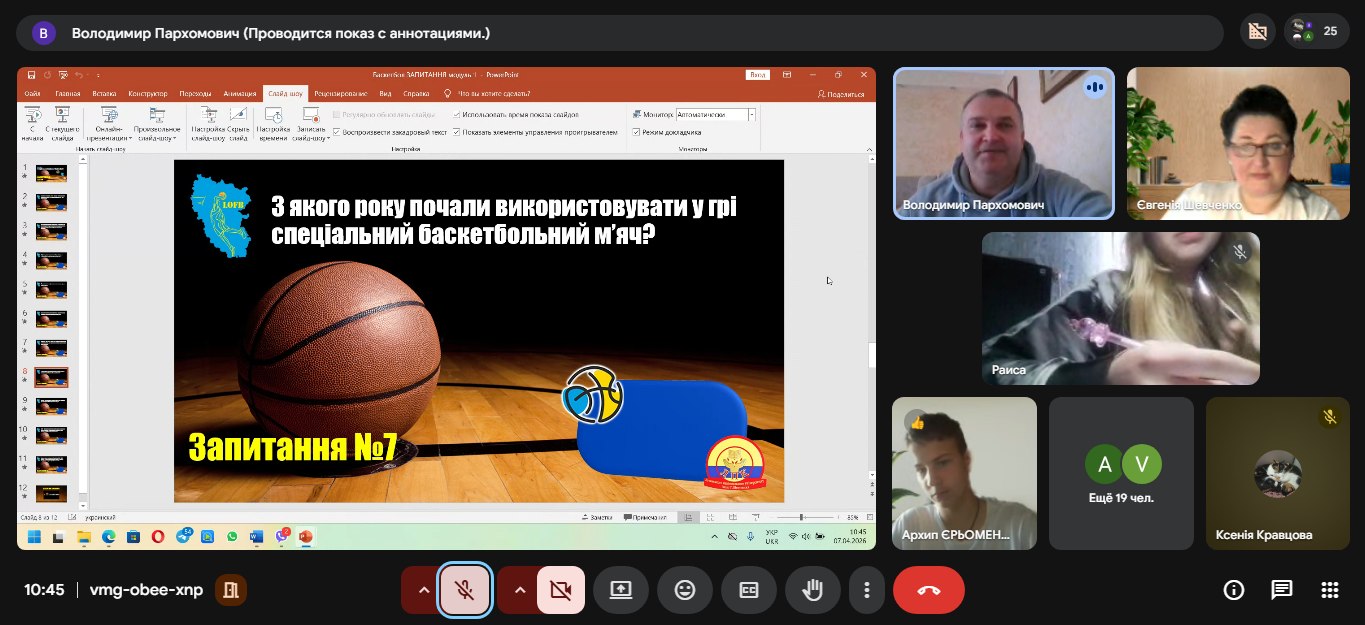Screen dimensions: 1365x625
Task: Unmute the microphone button
Action: (464, 590)
